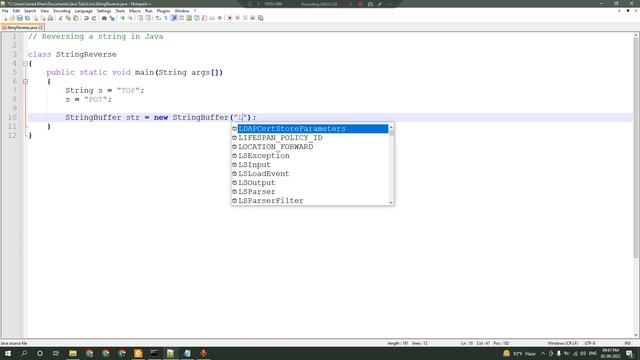This screenshot has height=360, width=640.
Task: Click the Zoom Out toolbar icon
Action: 130,18
